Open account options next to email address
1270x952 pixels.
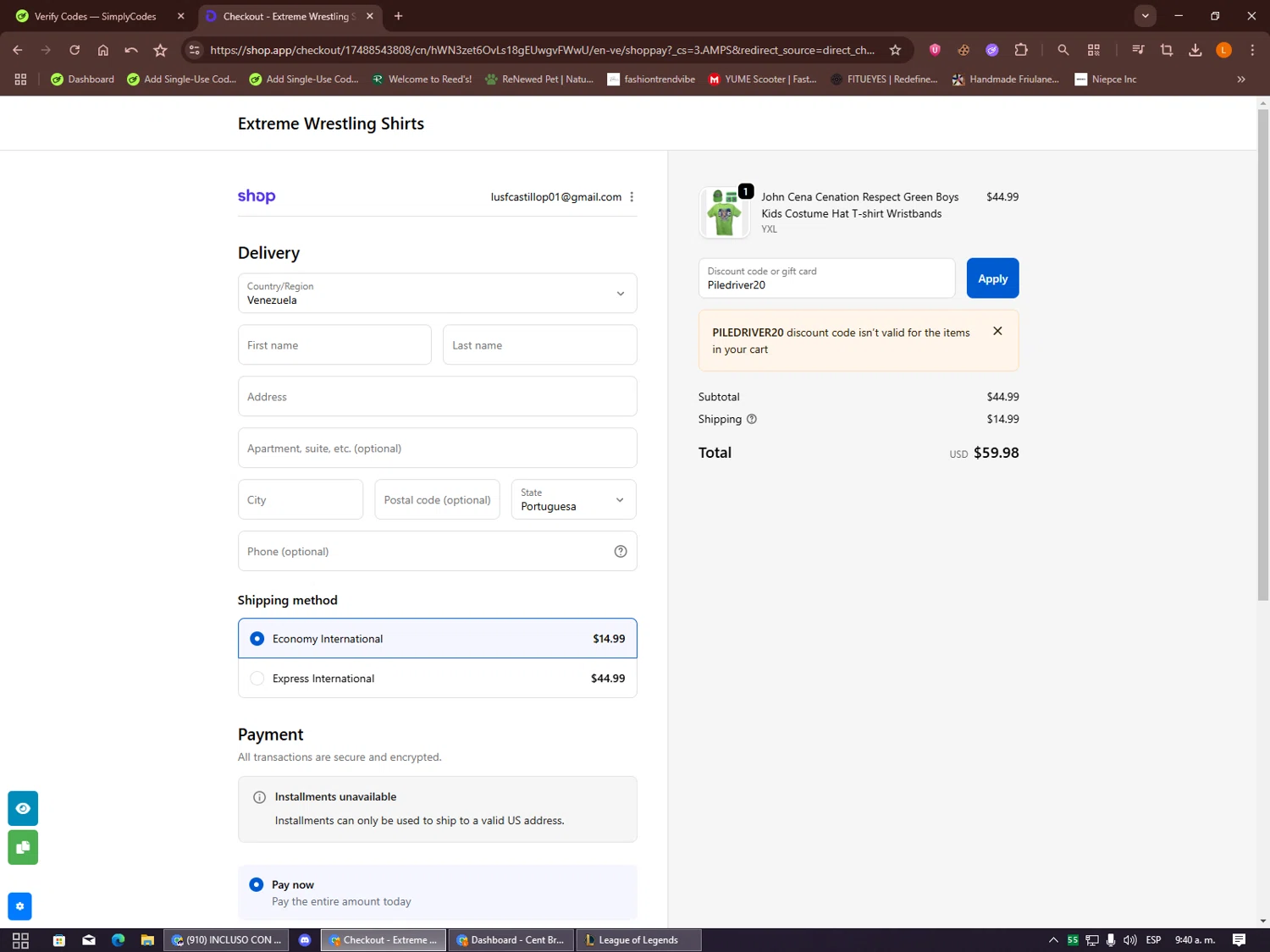click(632, 197)
